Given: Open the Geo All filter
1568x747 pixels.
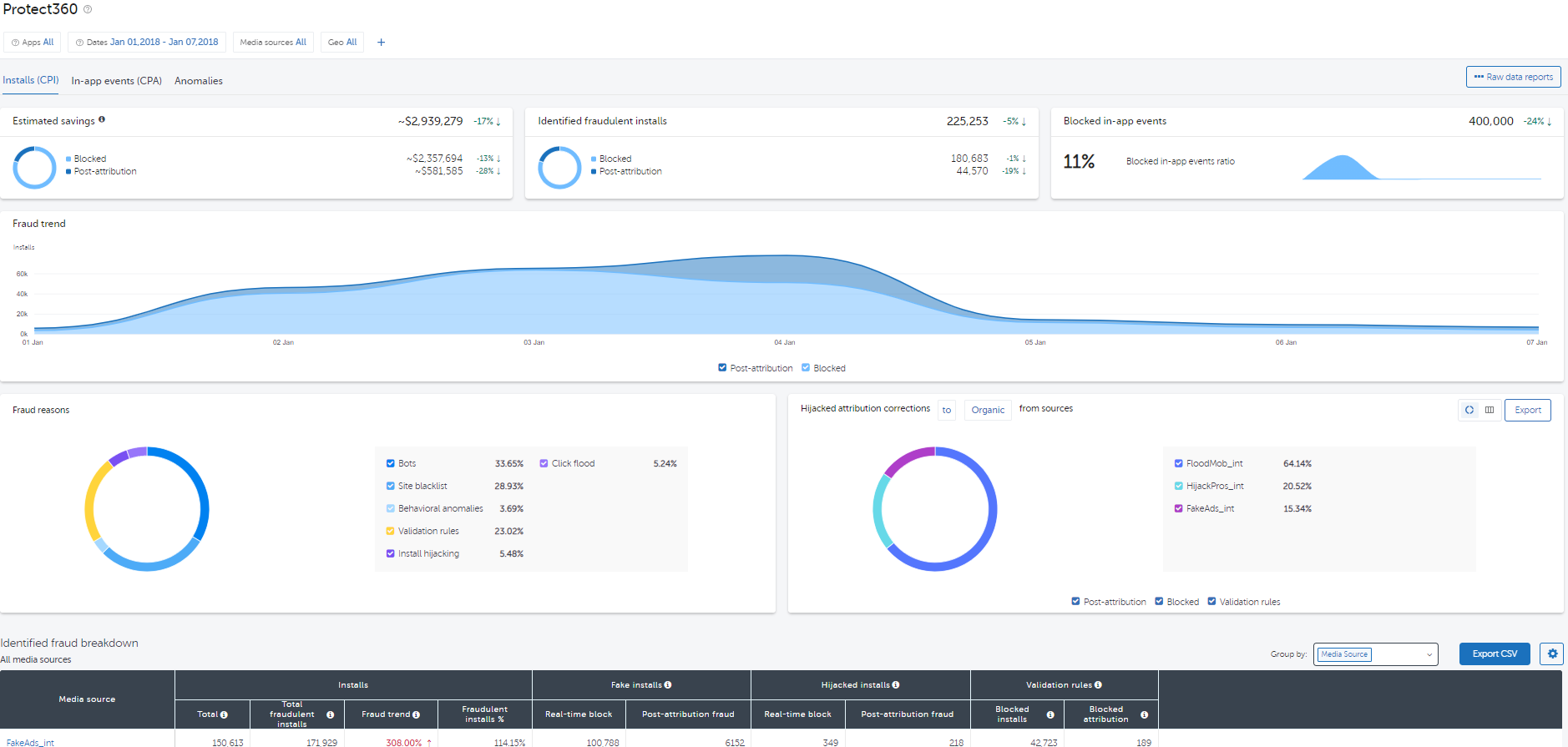Looking at the screenshot, I should pyautogui.click(x=342, y=43).
